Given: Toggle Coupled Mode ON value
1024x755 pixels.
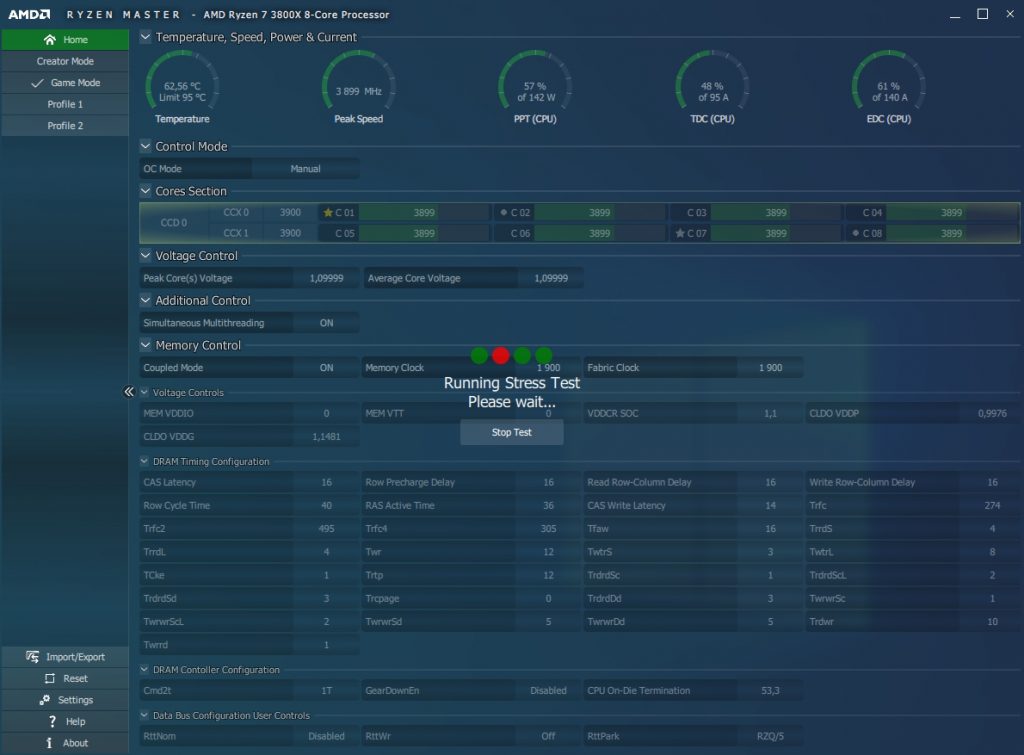Looking at the screenshot, I should 327,368.
